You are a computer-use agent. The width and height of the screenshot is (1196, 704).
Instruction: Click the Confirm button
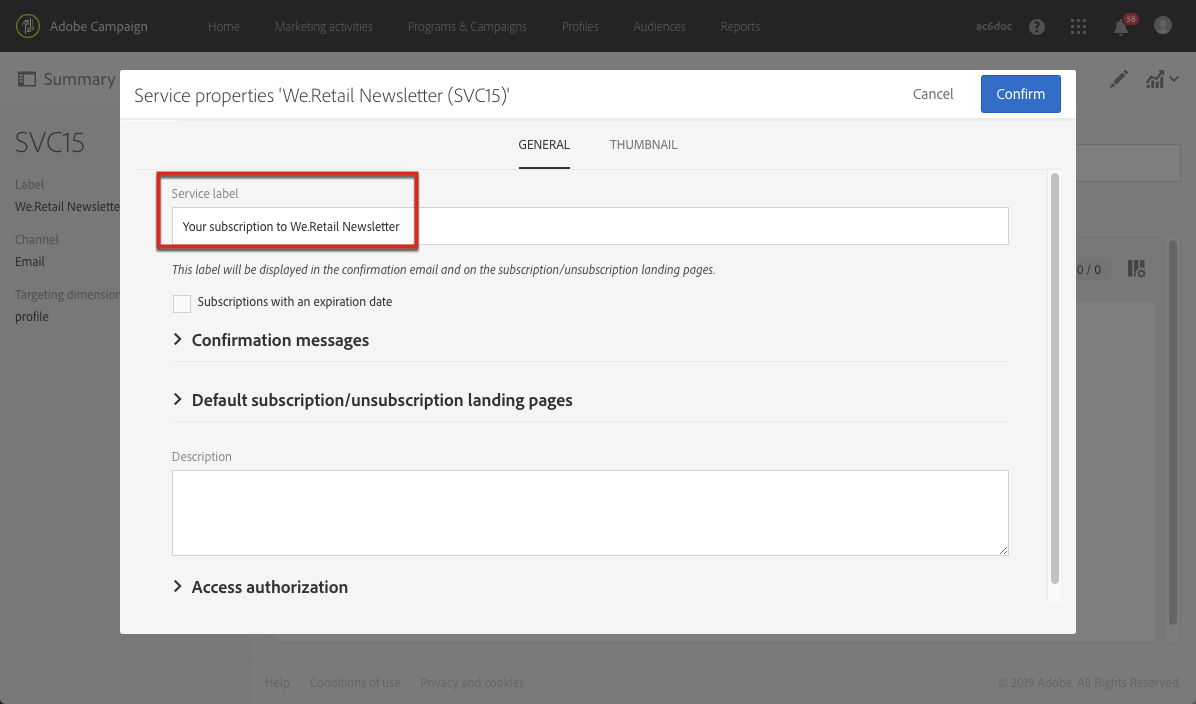coord(1021,94)
